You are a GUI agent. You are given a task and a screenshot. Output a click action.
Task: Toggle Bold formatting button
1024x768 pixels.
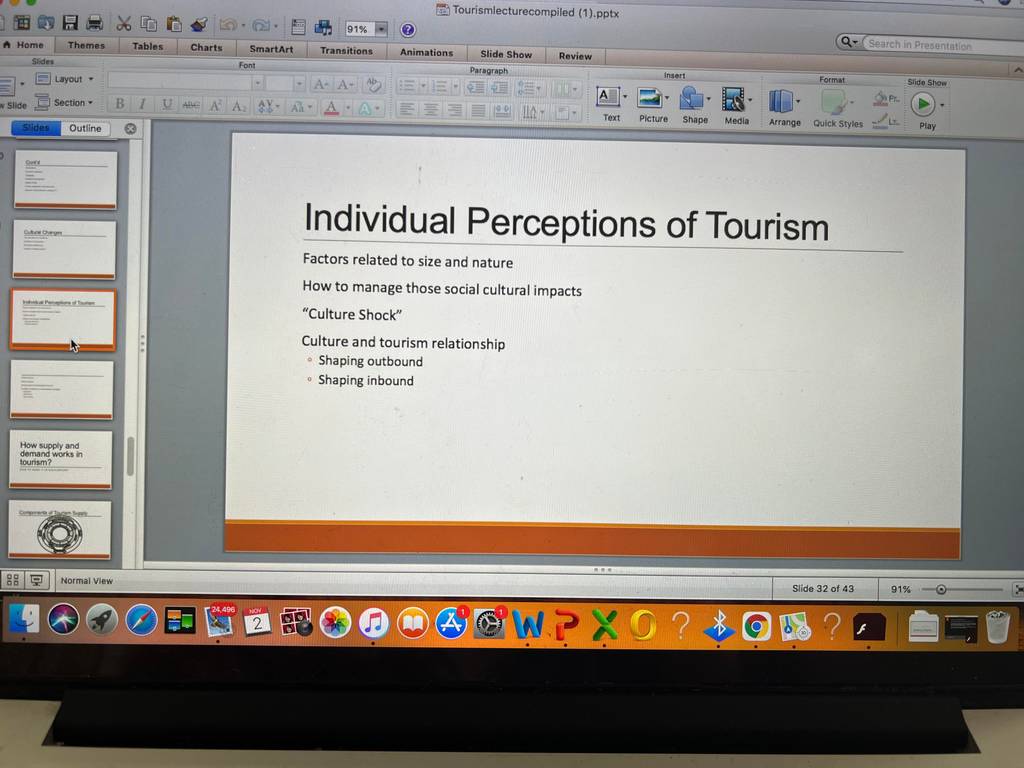[120, 103]
